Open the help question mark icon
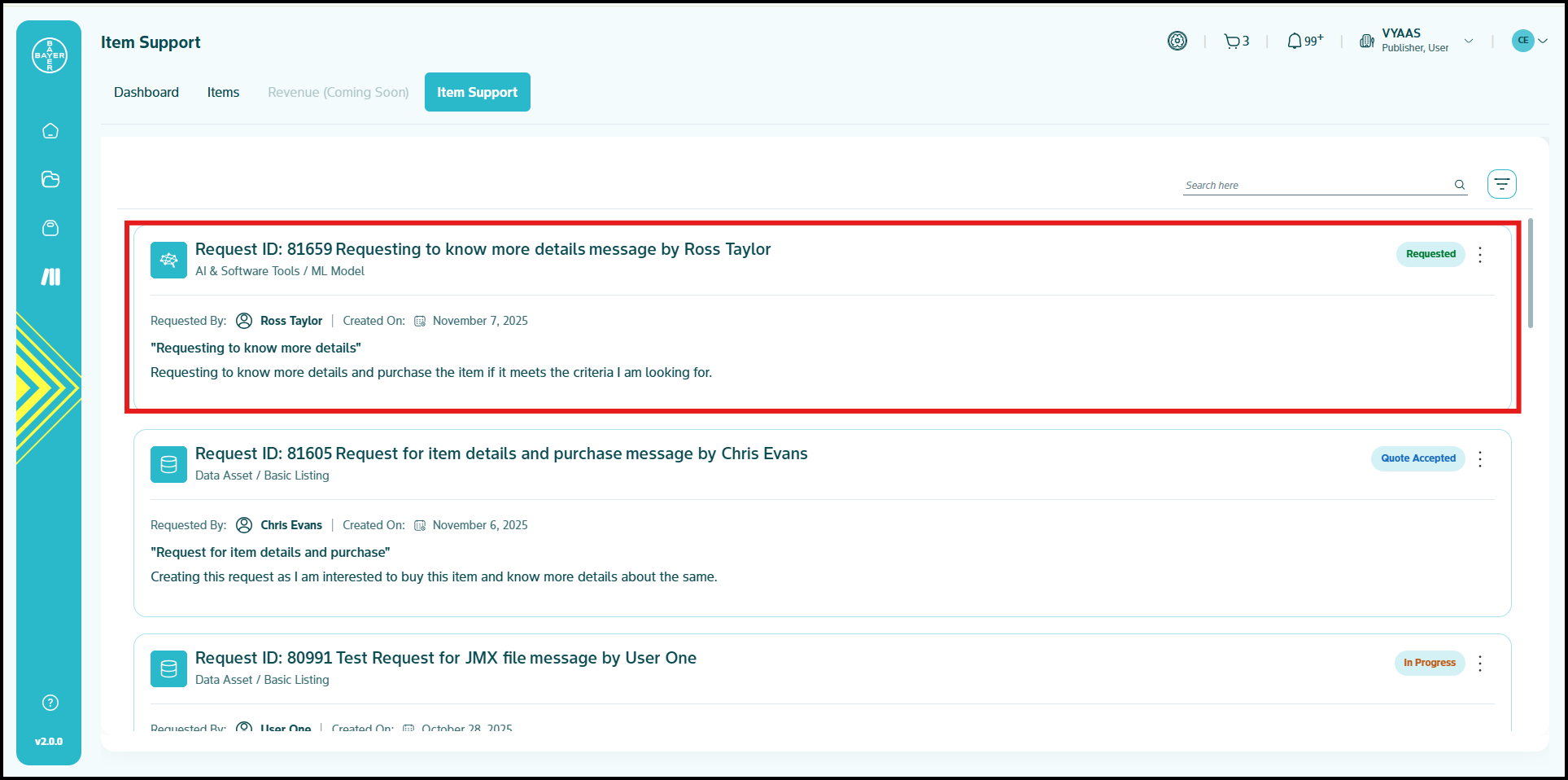1568x780 pixels. tap(50, 703)
